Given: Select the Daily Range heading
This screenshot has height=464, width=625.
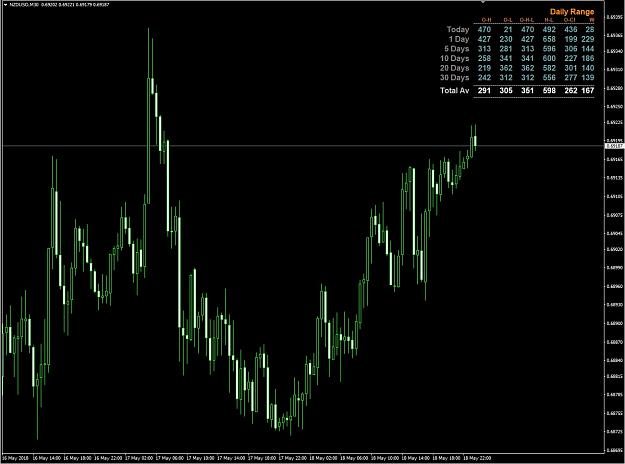Looking at the screenshot, I should click(572, 12).
